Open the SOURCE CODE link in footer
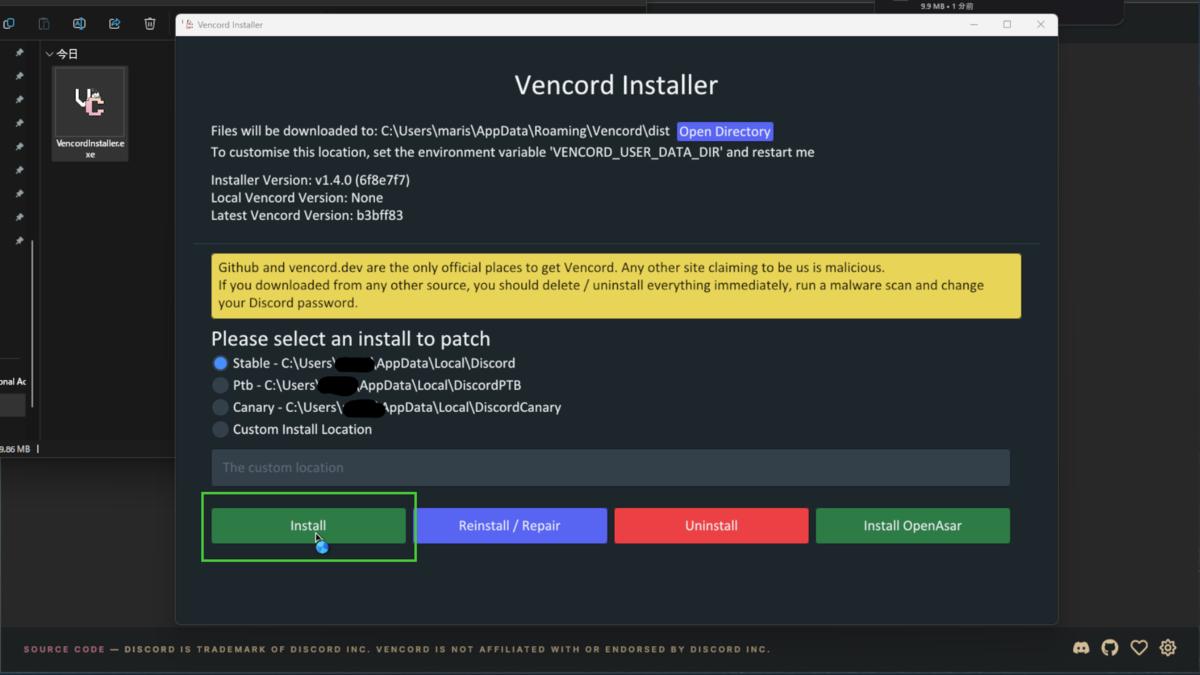Viewport: 1200px width, 675px height. [x=64, y=649]
